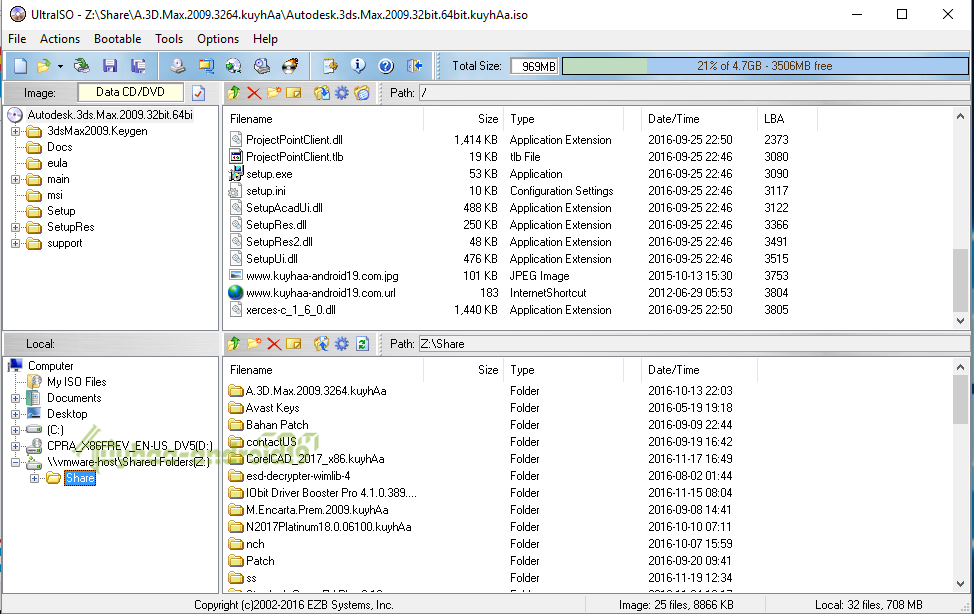
Task: Click the local Path field showing Z:\Share
Action: click(694, 344)
